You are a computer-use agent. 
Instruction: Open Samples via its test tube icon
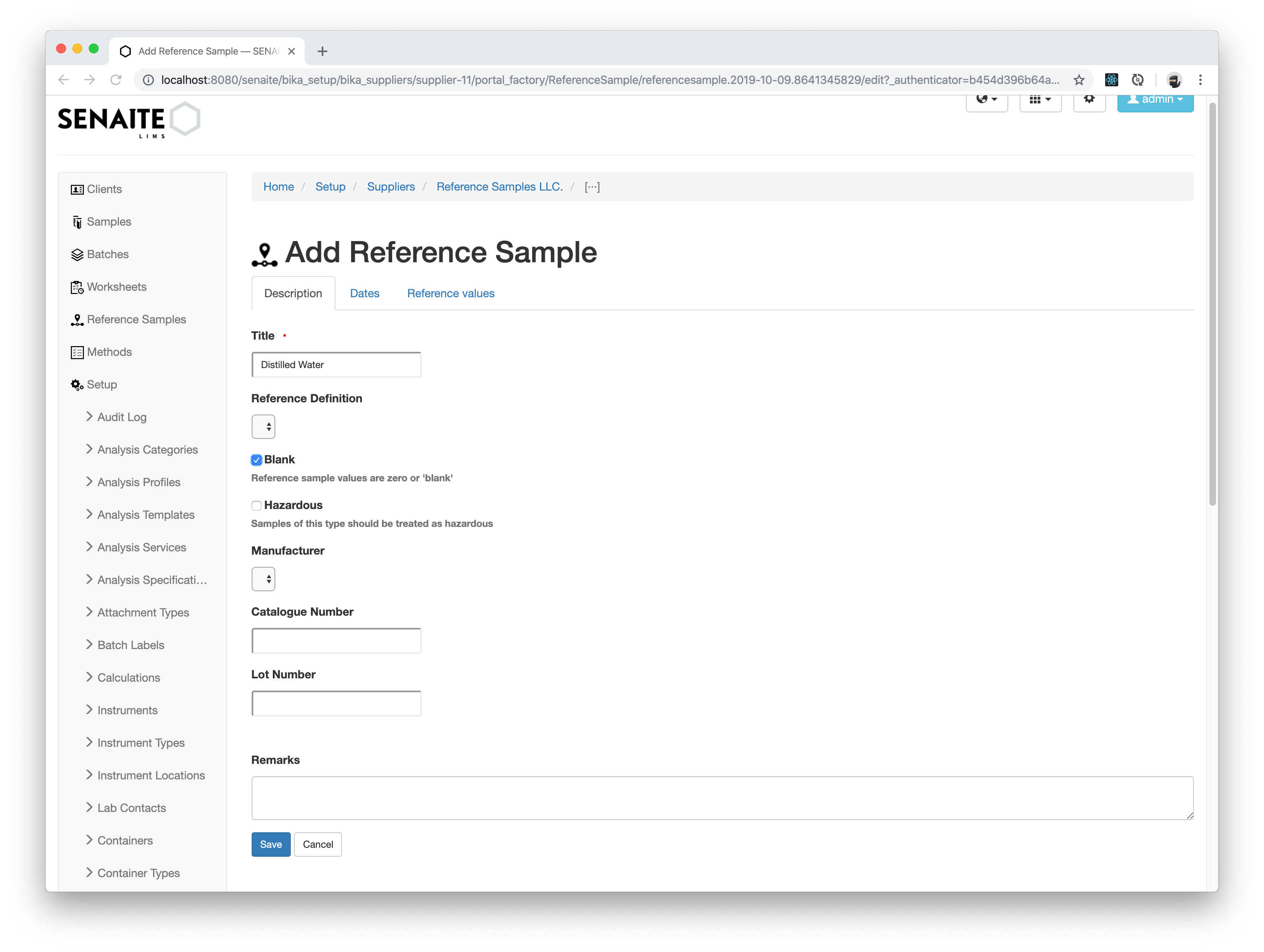[x=77, y=222]
